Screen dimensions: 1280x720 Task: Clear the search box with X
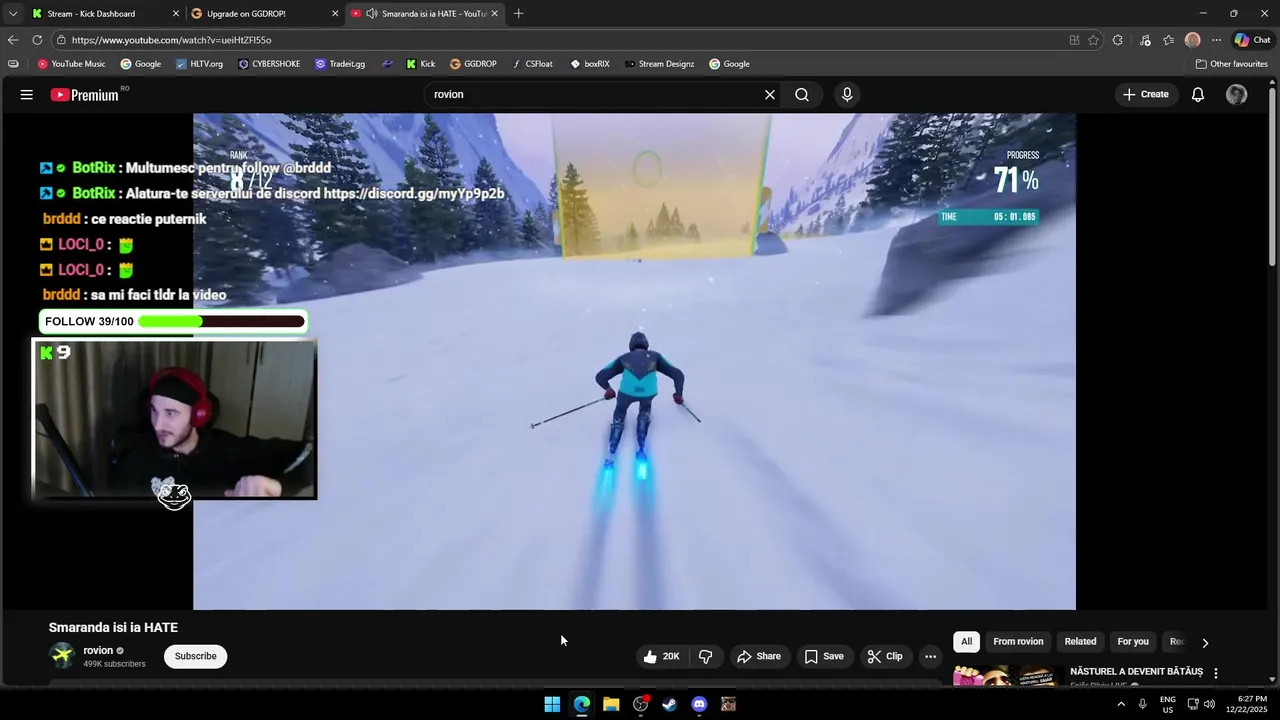(x=770, y=94)
